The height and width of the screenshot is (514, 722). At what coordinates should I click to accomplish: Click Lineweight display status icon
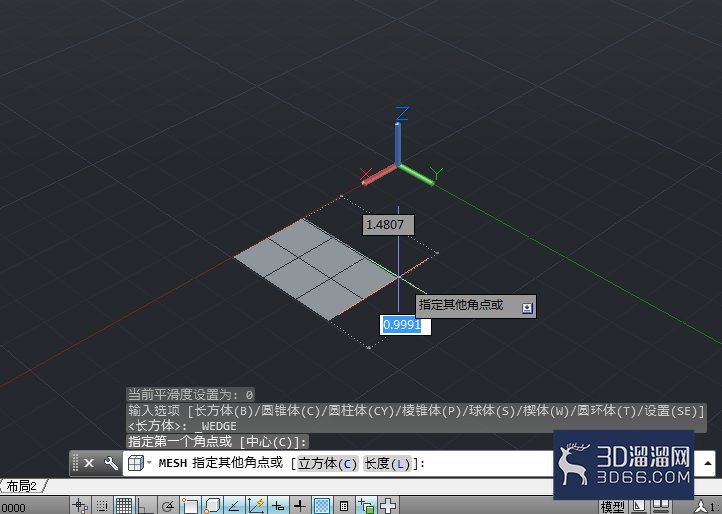pyautogui.click(x=300, y=506)
